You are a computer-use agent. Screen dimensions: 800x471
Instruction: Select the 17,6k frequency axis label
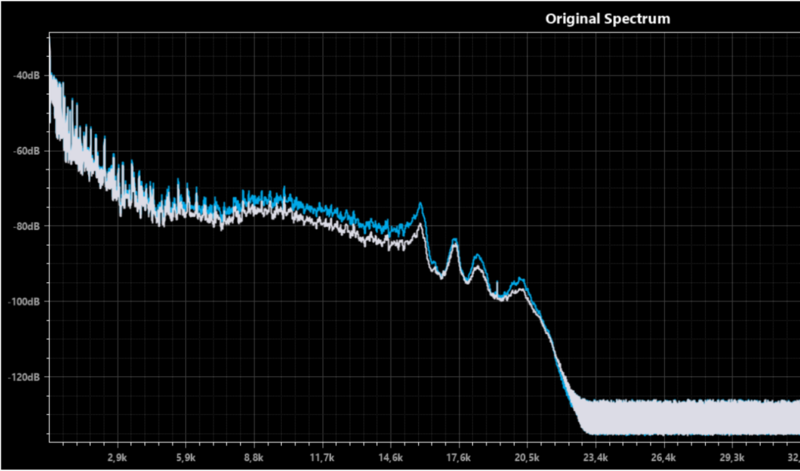(x=459, y=457)
